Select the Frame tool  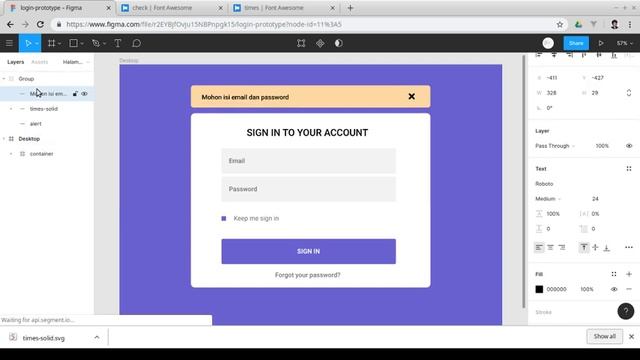[51, 43]
